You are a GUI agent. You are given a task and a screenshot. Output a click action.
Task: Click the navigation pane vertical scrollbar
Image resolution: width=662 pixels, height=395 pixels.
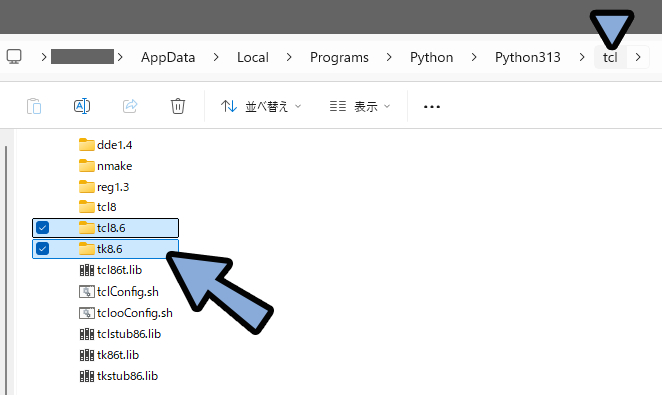pos(6,270)
